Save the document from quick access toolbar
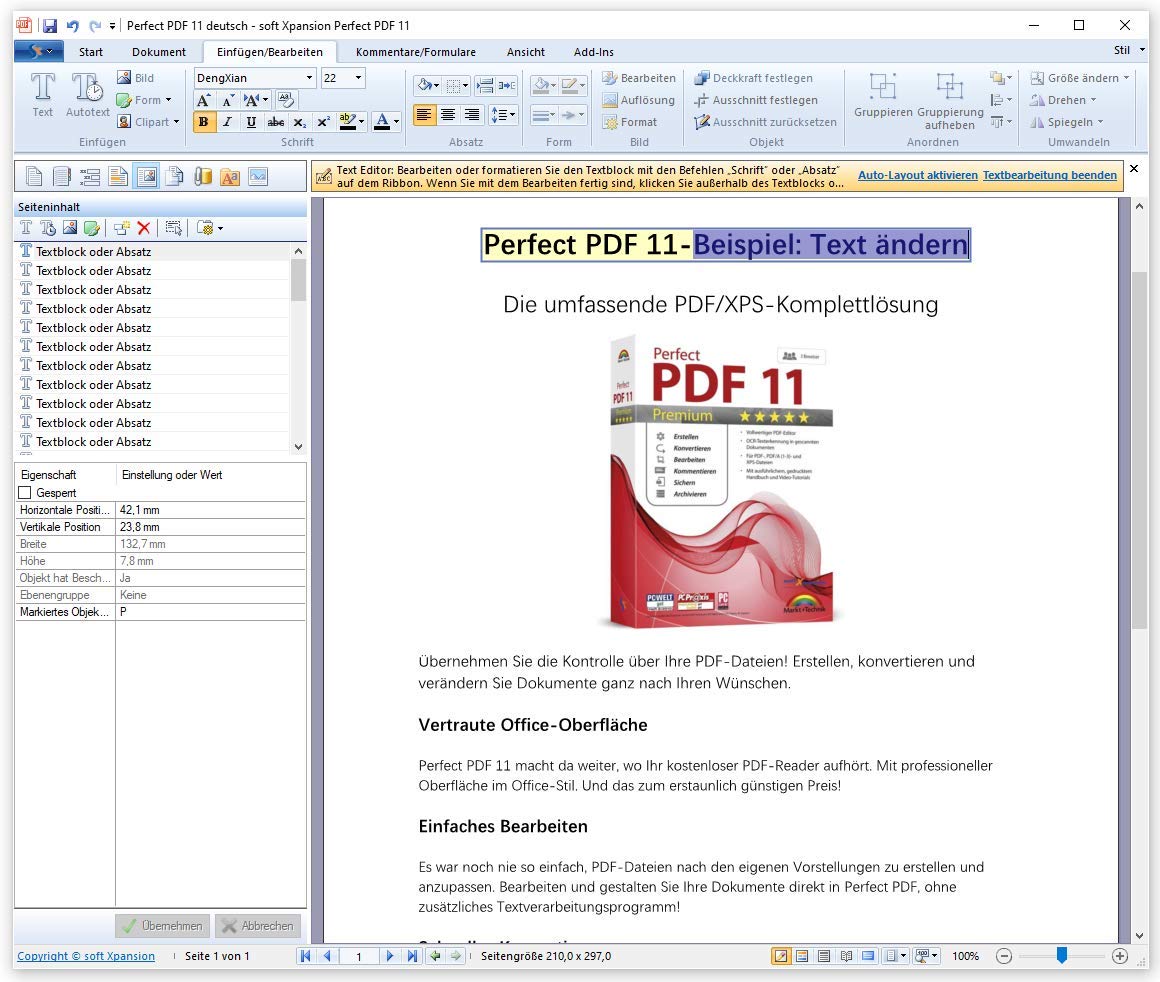 click(x=50, y=26)
